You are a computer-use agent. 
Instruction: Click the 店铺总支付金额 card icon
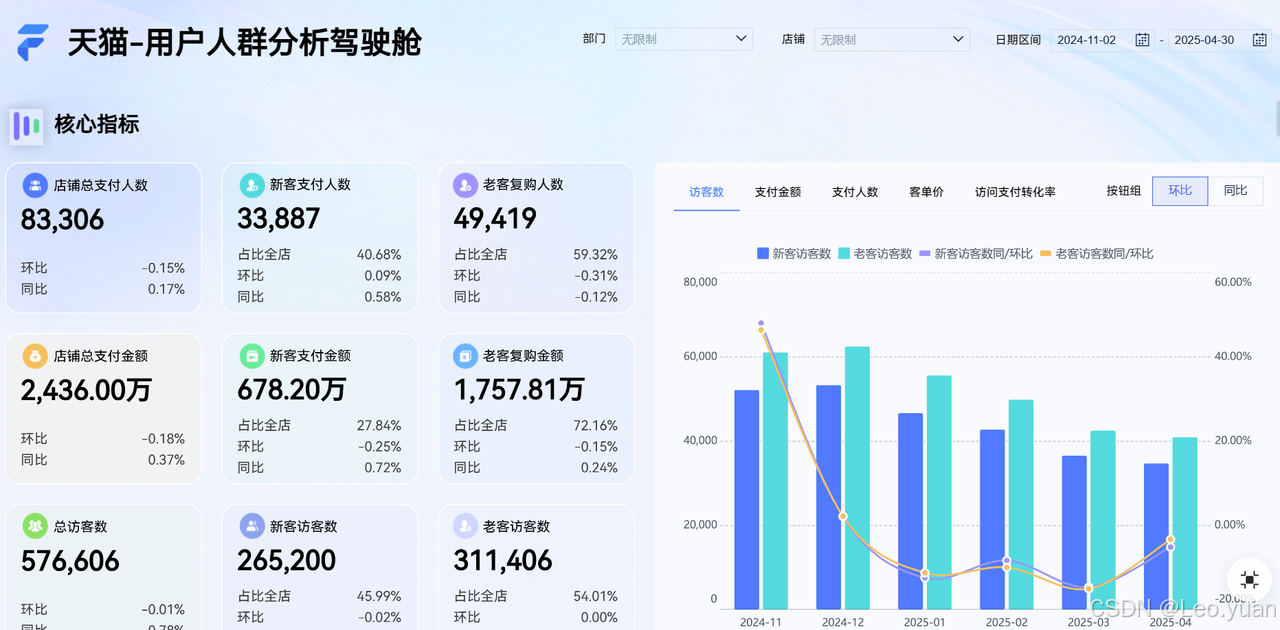[35, 356]
